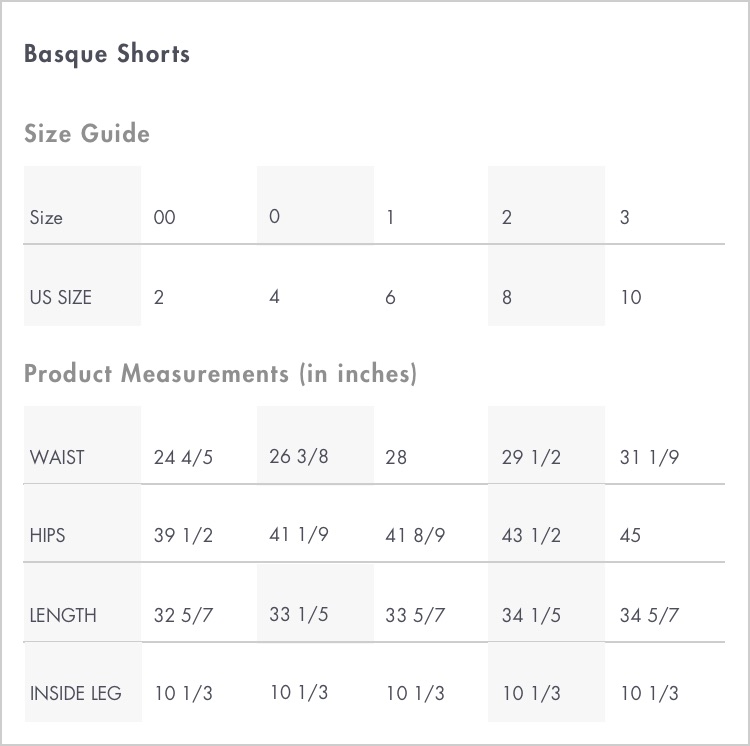Click waist value 31 1/9

[x=649, y=457]
